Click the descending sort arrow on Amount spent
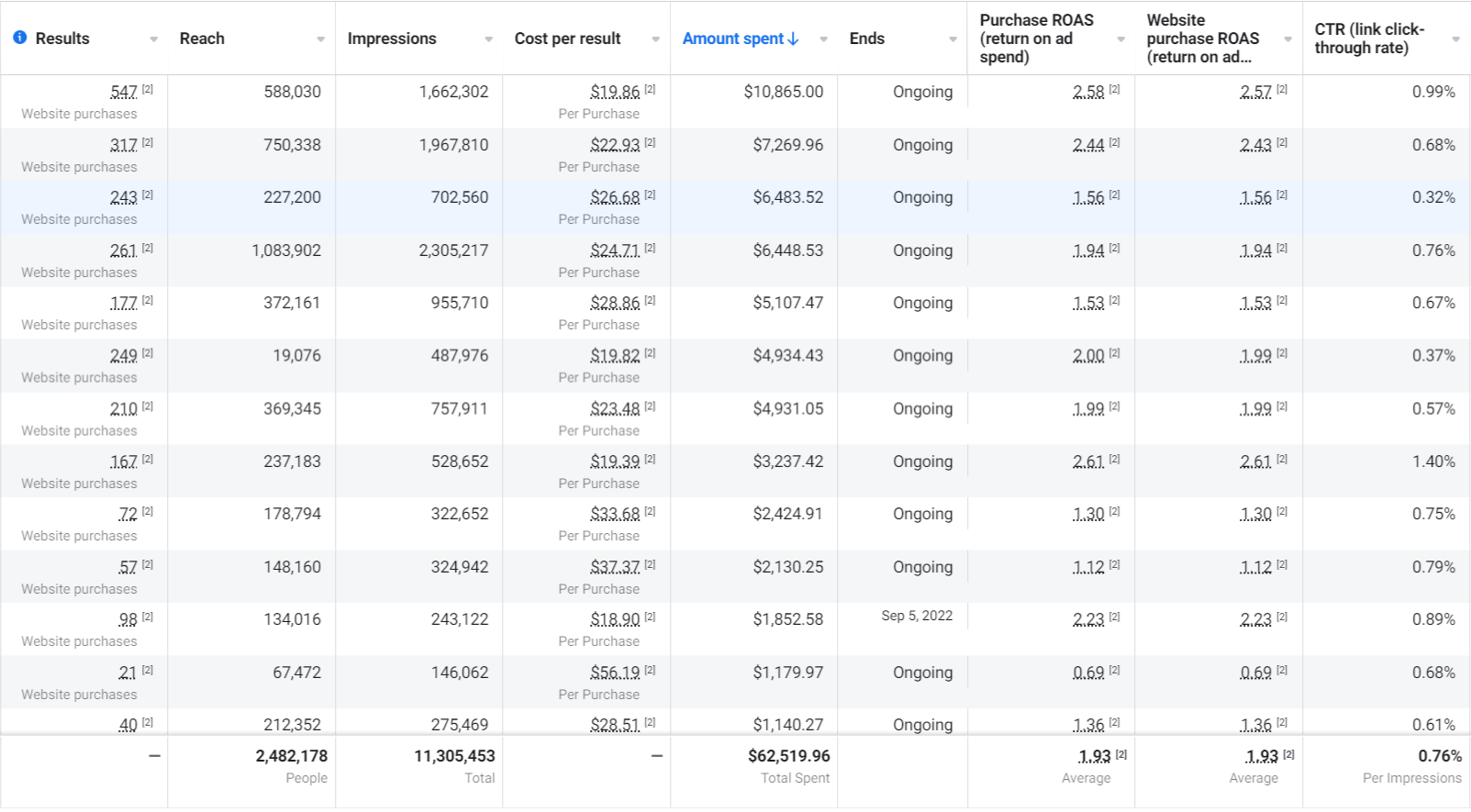Image resolution: width=1471 pixels, height=812 pixels. [x=794, y=39]
